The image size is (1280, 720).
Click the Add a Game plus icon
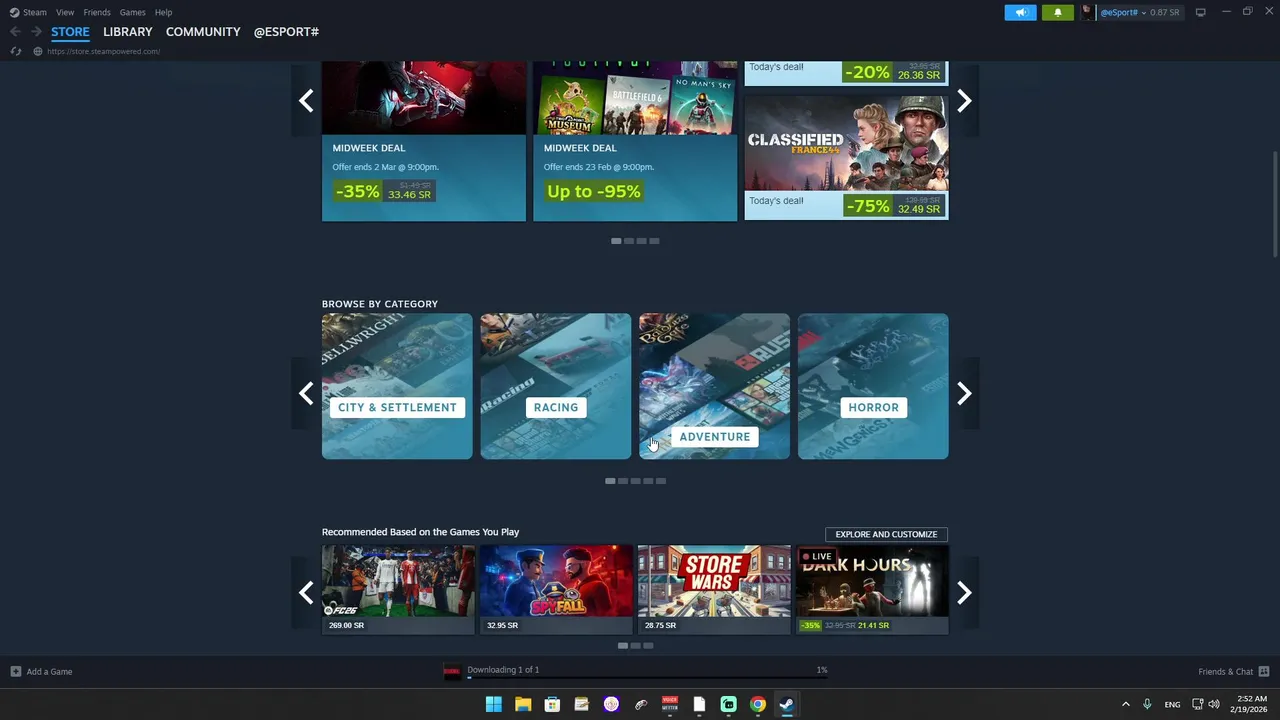15,671
